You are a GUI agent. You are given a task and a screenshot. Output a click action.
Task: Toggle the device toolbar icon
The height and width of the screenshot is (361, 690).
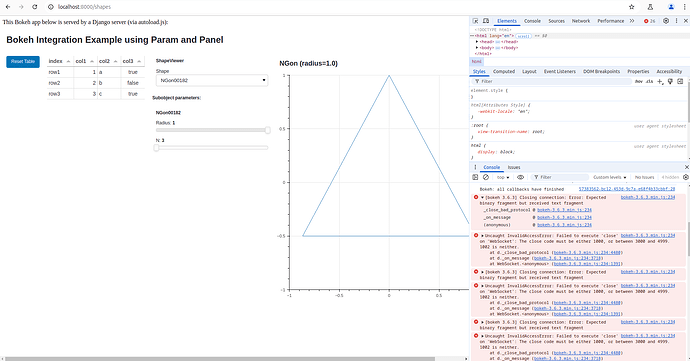tap(486, 21)
